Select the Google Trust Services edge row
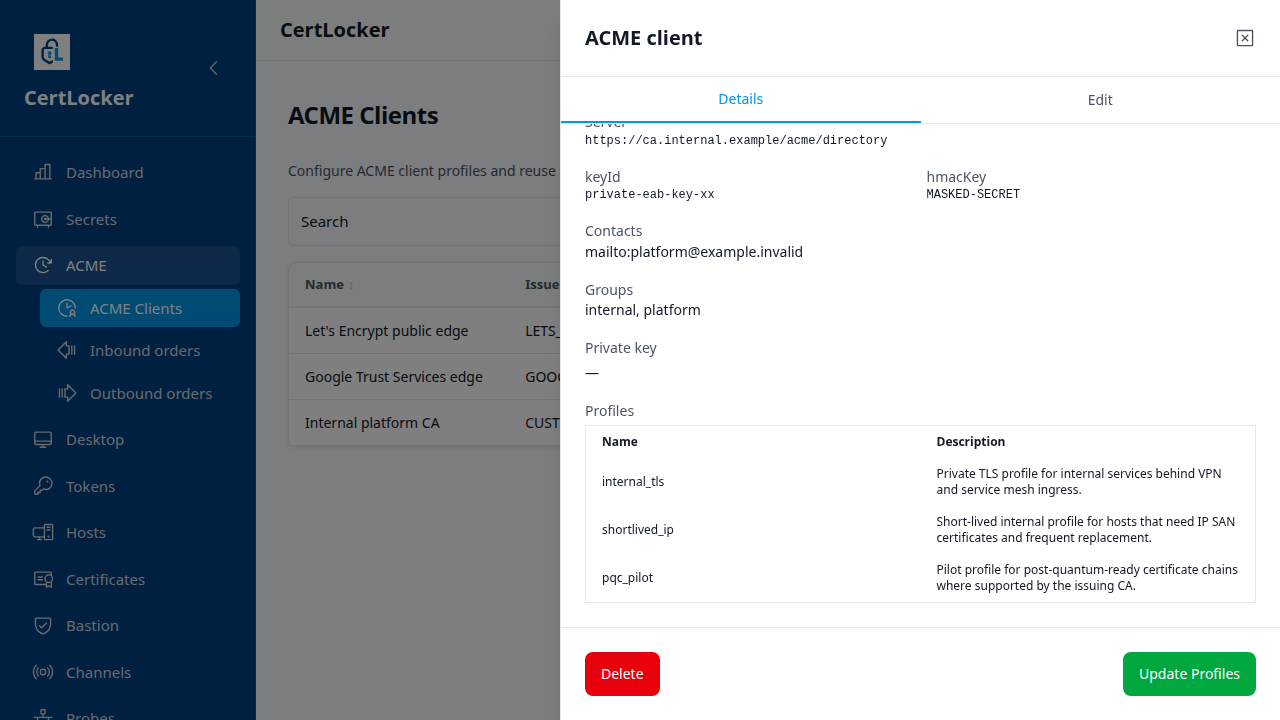Viewport: 1280px width, 720px height. click(x=424, y=377)
